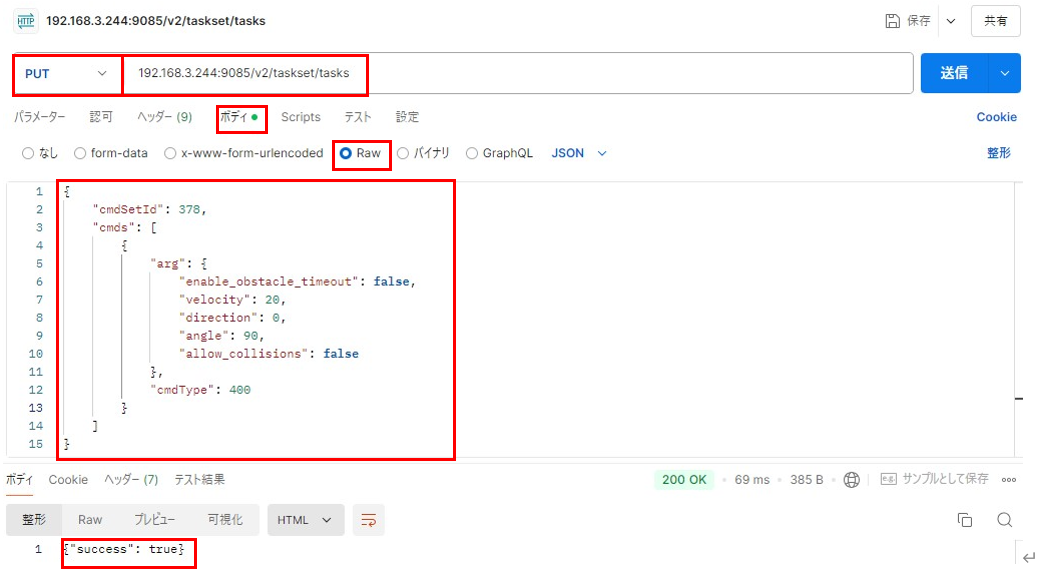Open the Scripts tab
The height and width of the screenshot is (586, 1057).
pyautogui.click(x=300, y=117)
